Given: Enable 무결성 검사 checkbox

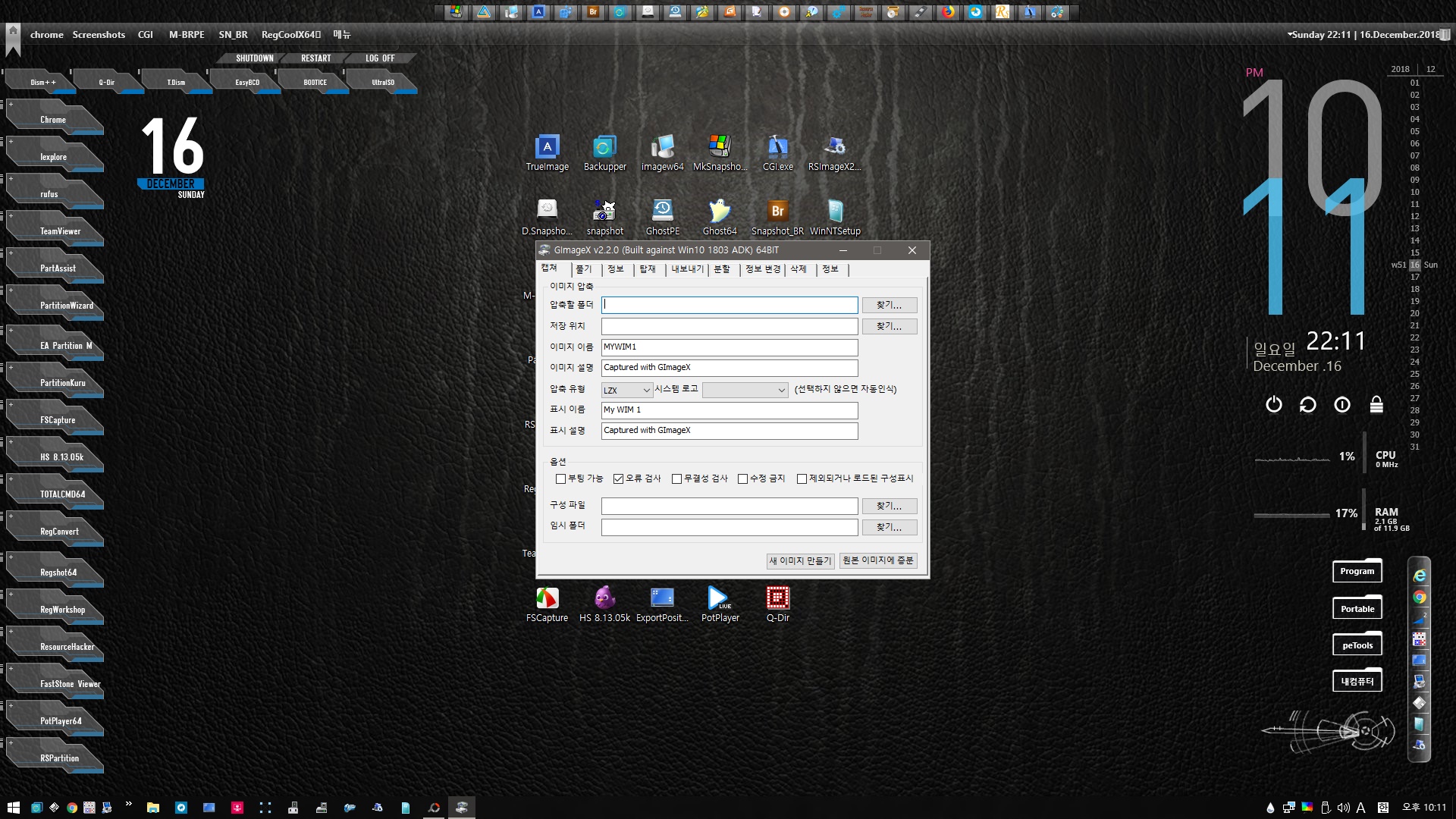Looking at the screenshot, I should pyautogui.click(x=676, y=479).
